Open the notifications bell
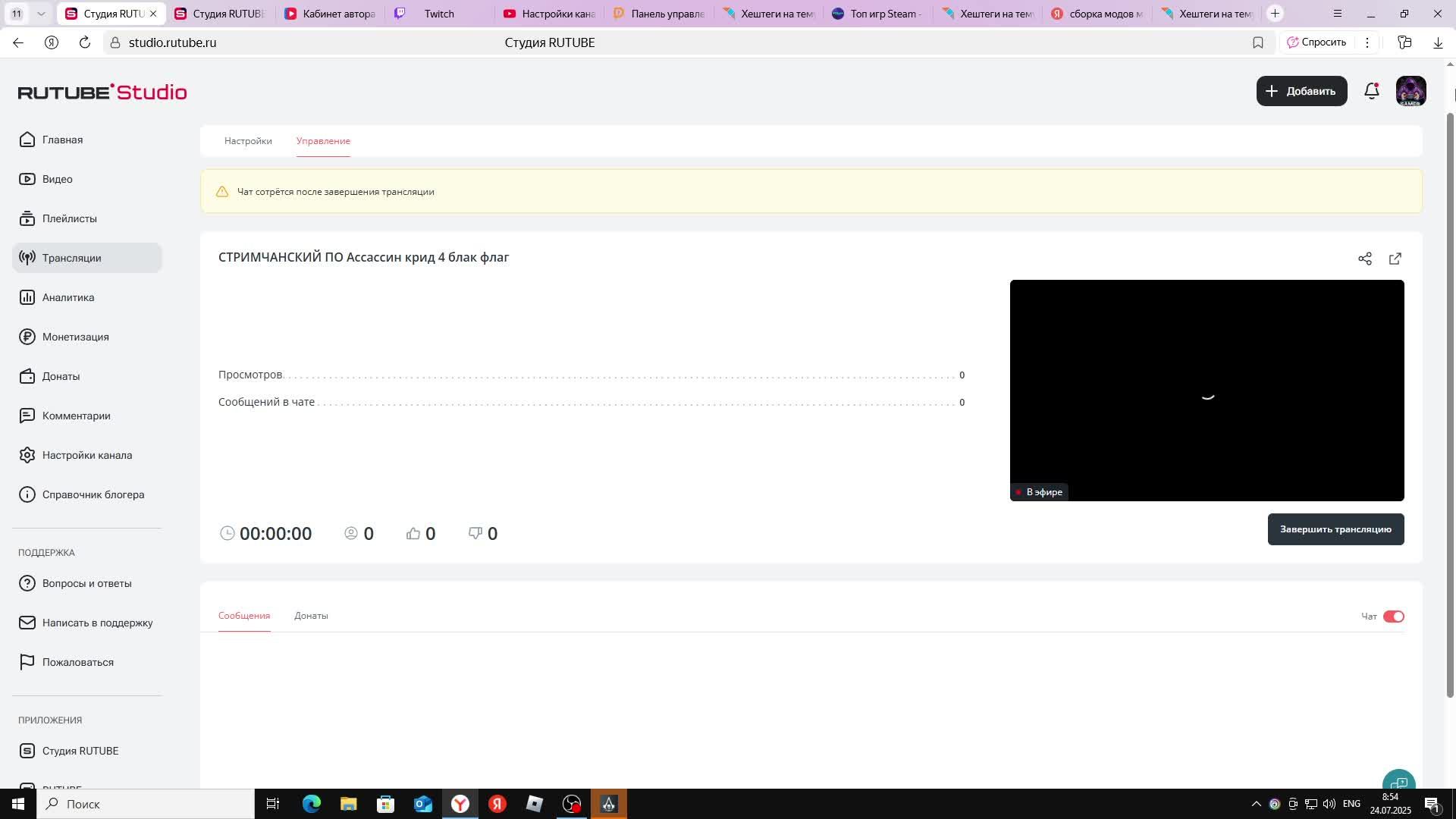Image resolution: width=1456 pixels, height=819 pixels. tap(1371, 91)
